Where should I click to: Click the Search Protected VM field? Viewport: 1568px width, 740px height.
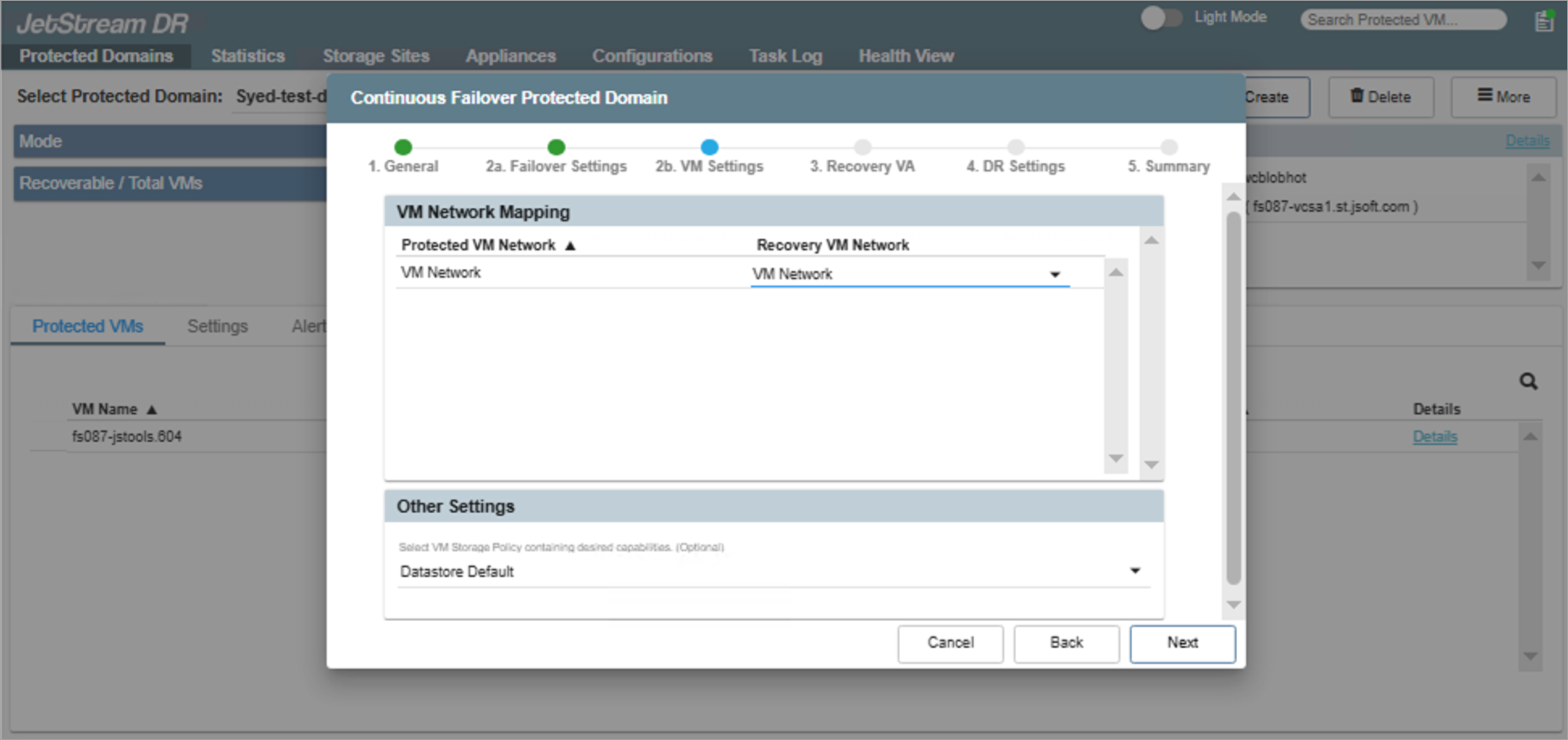pyautogui.click(x=1402, y=19)
